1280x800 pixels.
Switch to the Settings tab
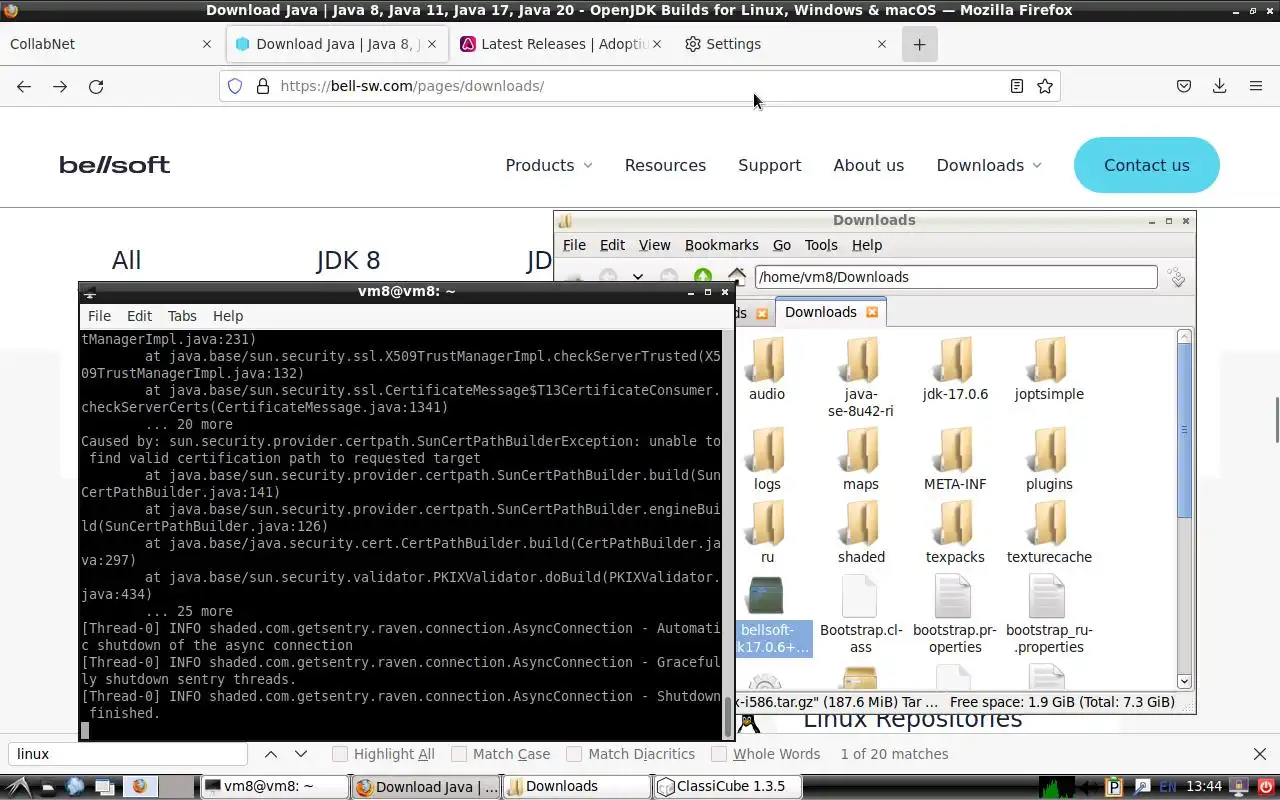[x=785, y=44]
